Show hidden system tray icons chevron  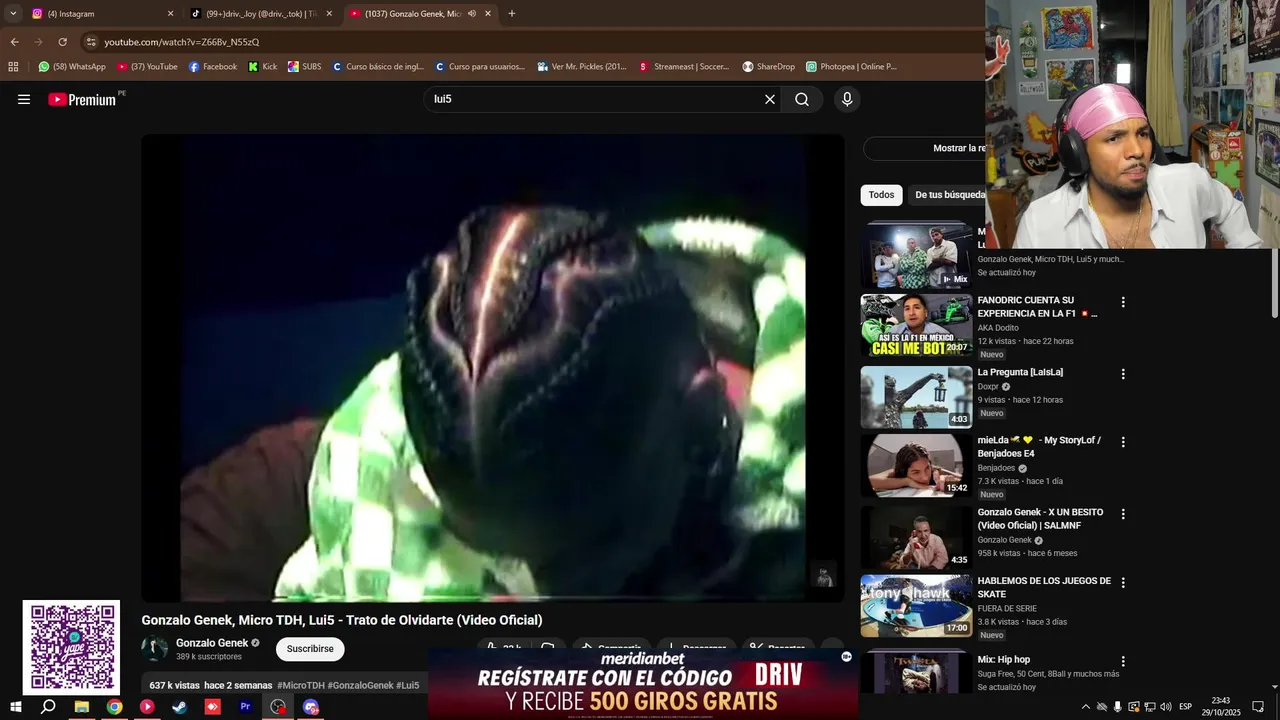tap(1086, 707)
